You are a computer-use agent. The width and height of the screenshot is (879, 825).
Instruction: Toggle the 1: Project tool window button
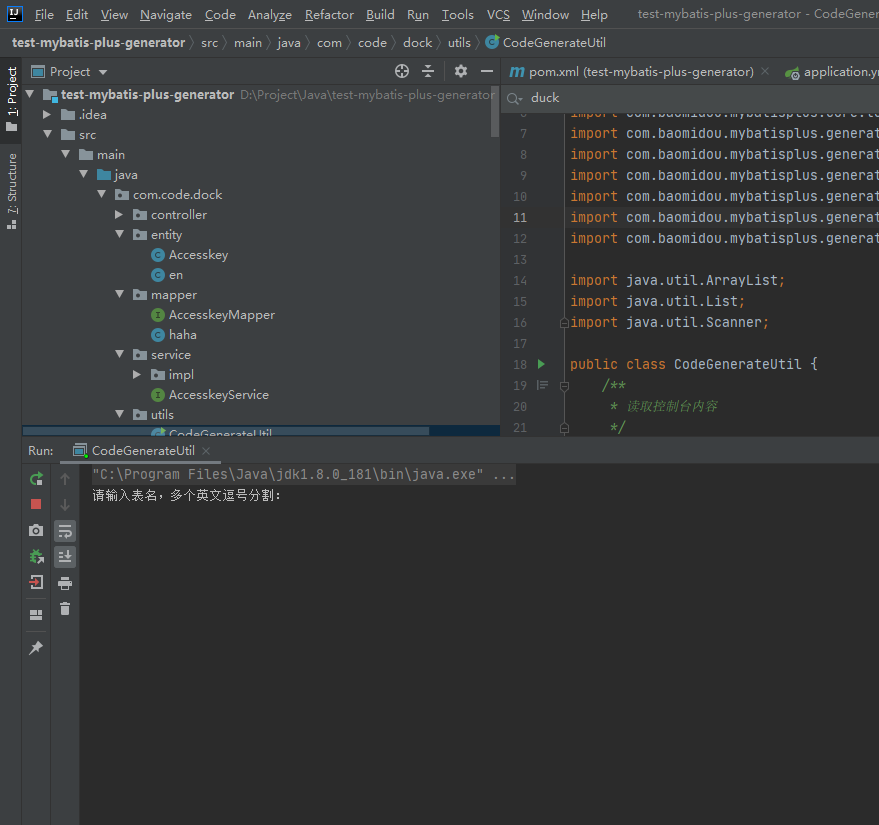click(x=11, y=99)
